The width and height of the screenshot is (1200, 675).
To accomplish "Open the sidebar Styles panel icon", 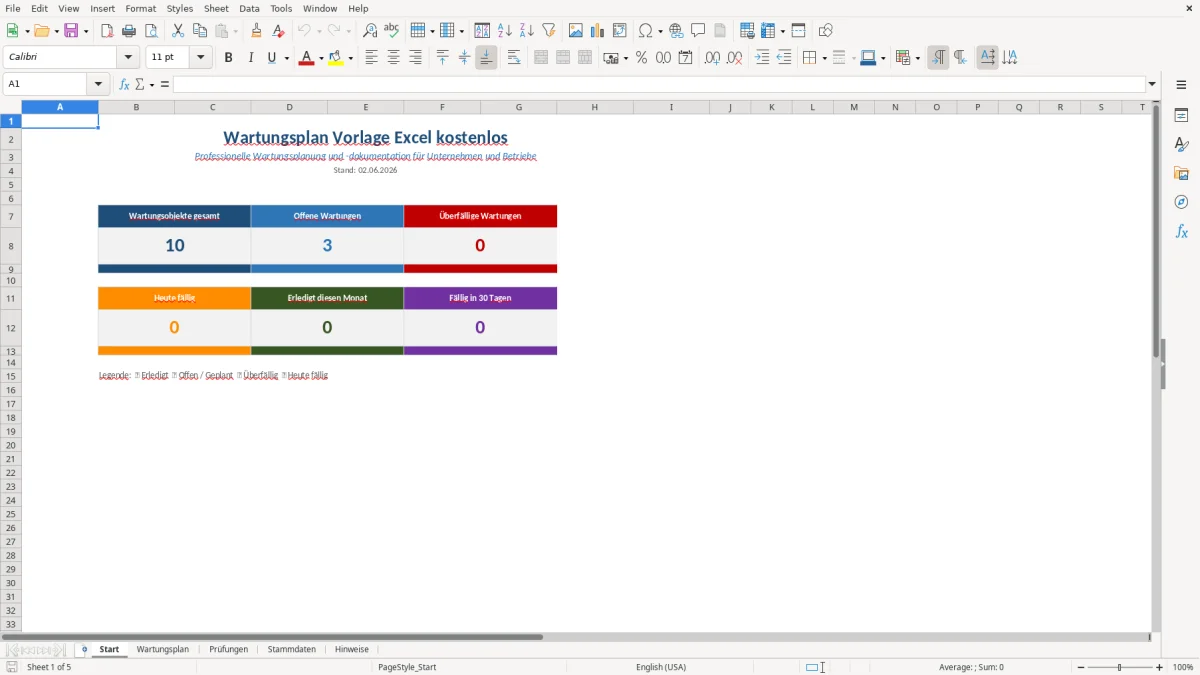I will point(1181,145).
